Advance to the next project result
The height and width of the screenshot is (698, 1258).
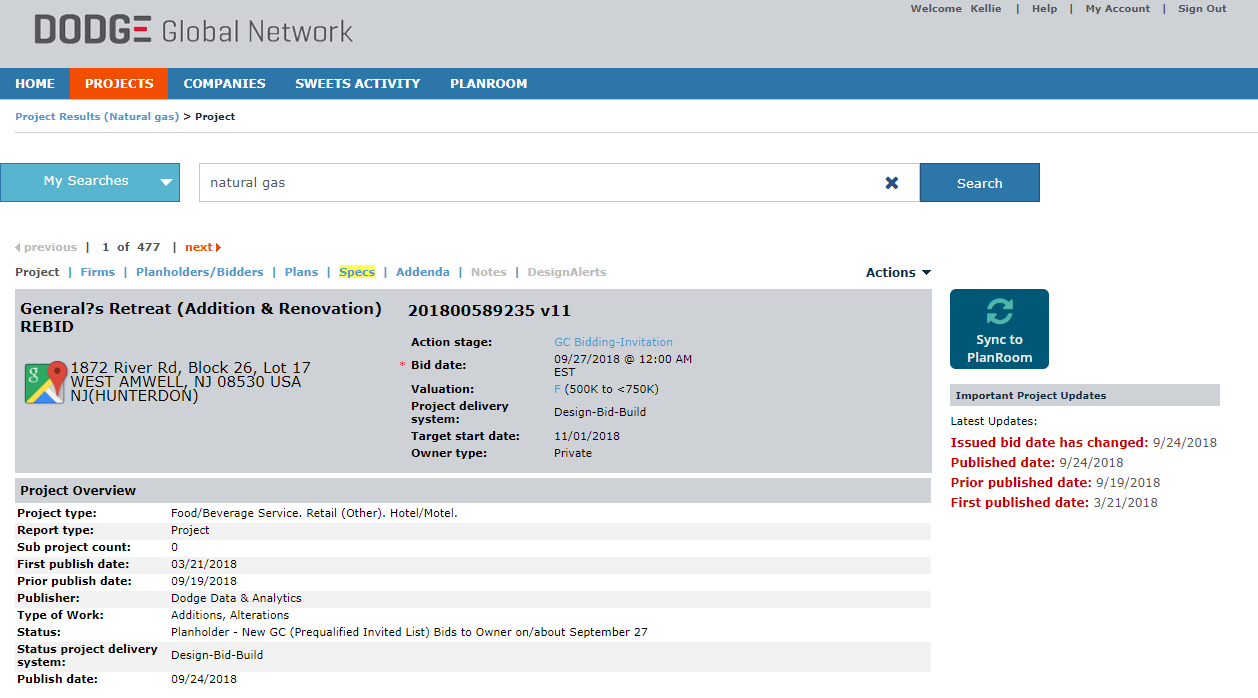202,246
